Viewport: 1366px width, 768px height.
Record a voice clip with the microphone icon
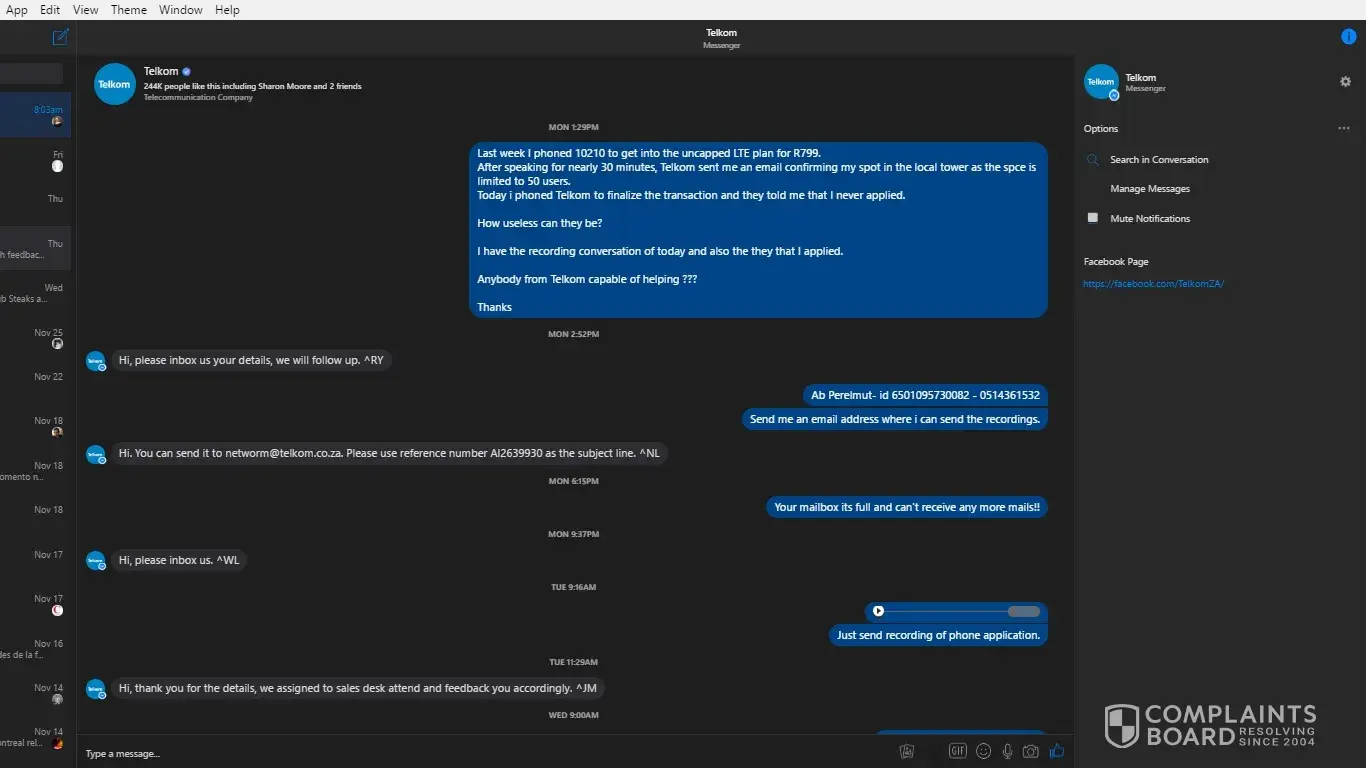click(x=1007, y=751)
